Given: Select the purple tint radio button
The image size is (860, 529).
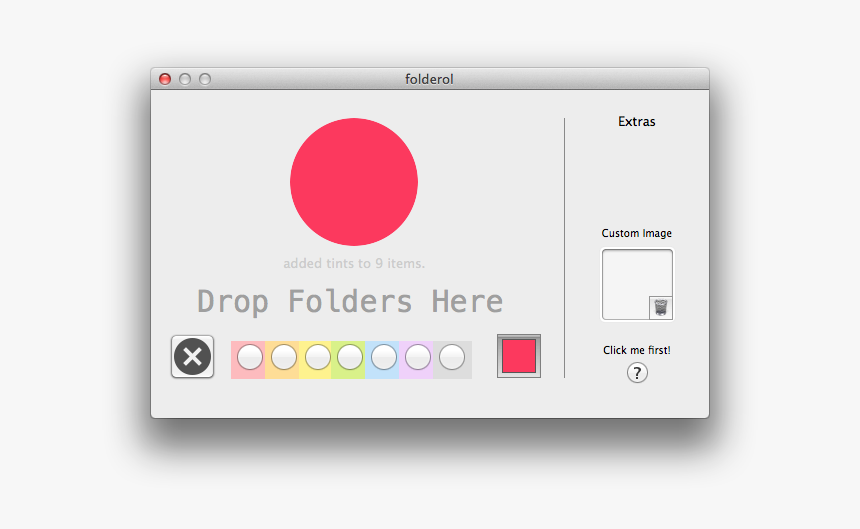Looking at the screenshot, I should pos(418,357).
